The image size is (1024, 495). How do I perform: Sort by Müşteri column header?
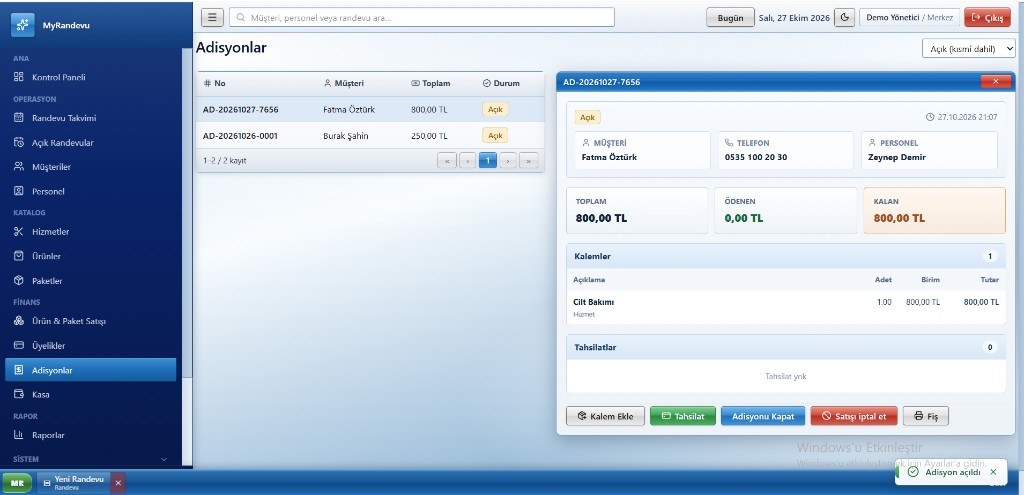[344, 84]
